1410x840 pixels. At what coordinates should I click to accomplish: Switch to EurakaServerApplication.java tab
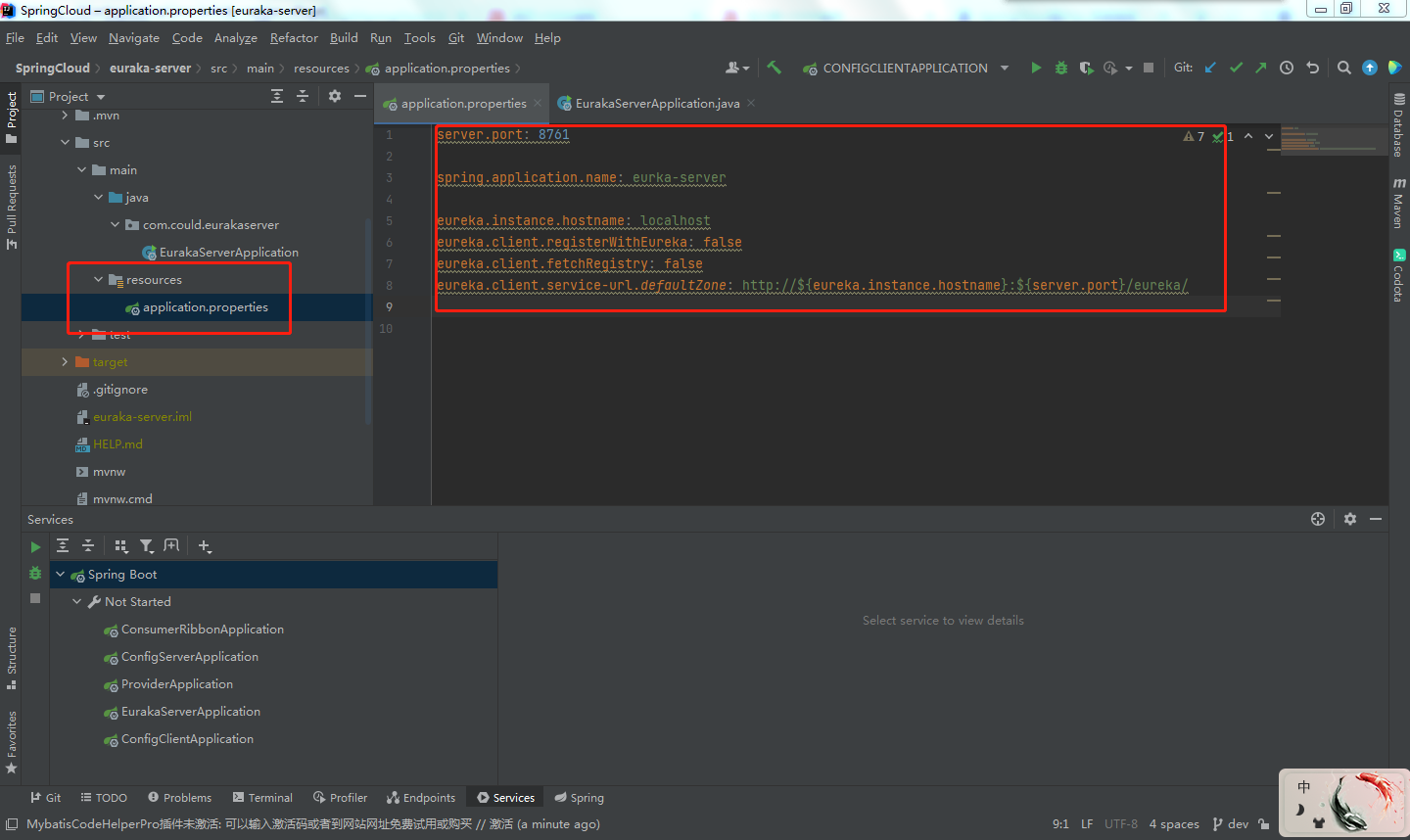pos(655,104)
